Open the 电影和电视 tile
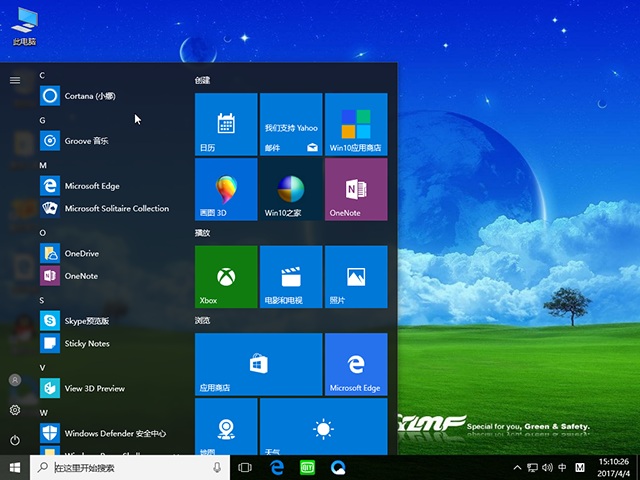This screenshot has height=480, width=640. (290, 276)
